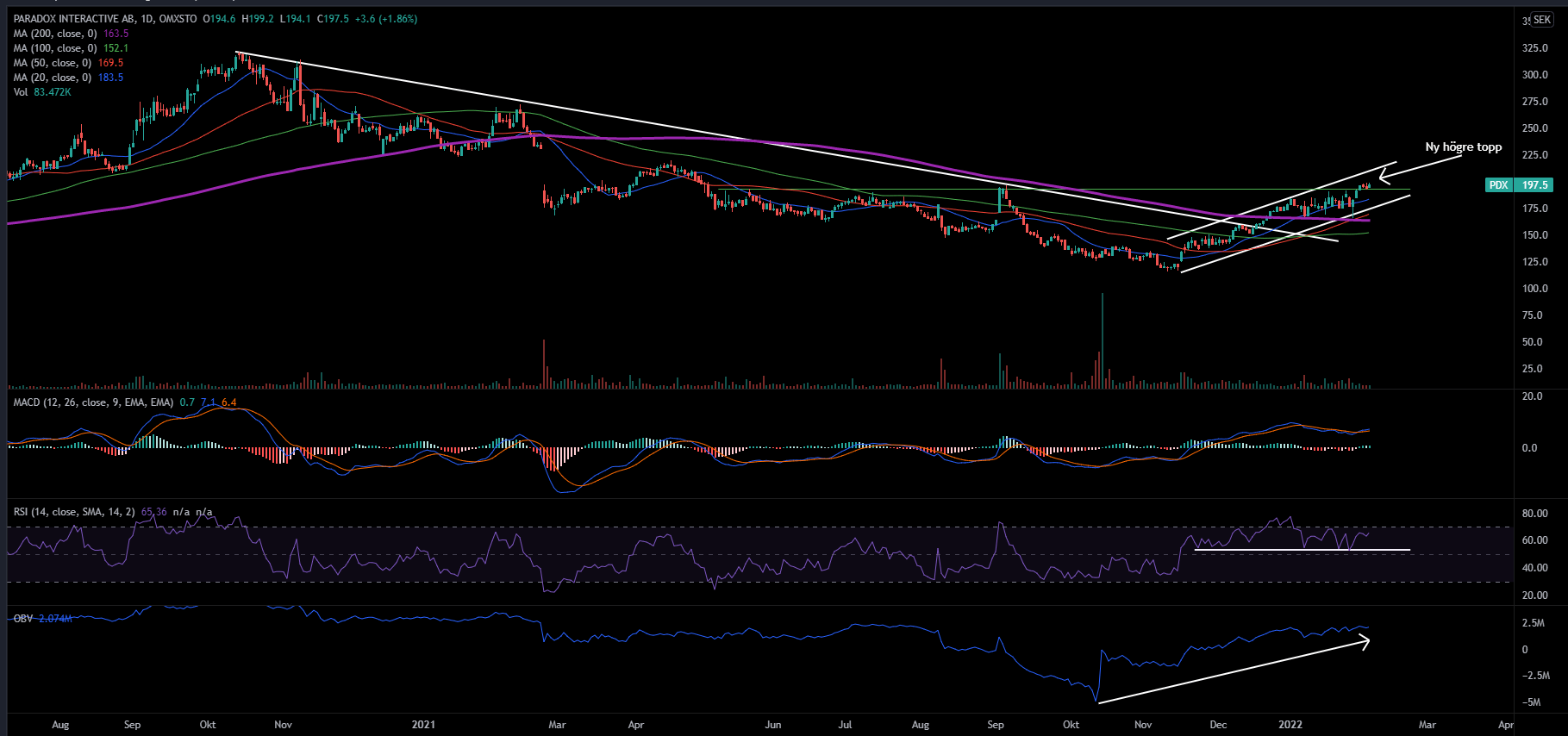The width and height of the screenshot is (1568, 736).
Task: Click the OBV indicator label
Action: pos(22,619)
